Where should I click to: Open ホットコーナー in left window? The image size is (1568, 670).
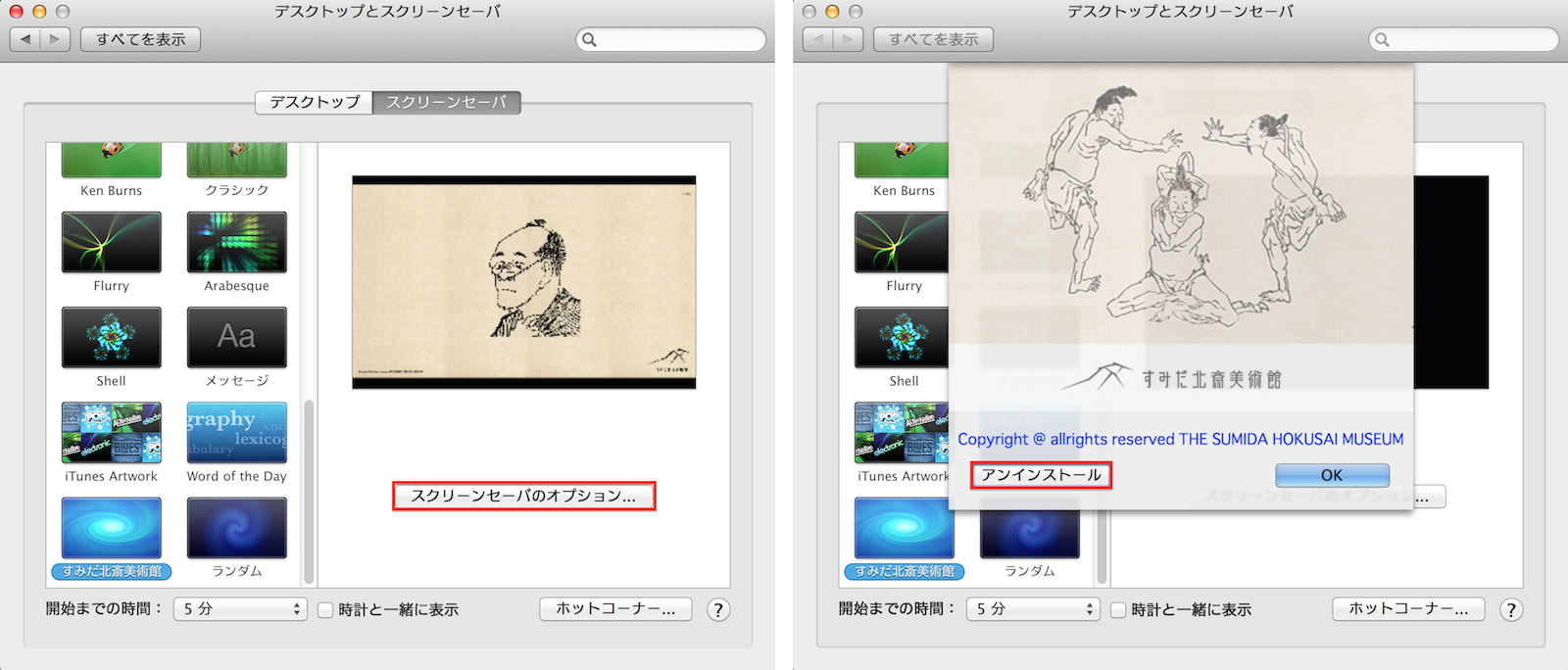pos(615,609)
